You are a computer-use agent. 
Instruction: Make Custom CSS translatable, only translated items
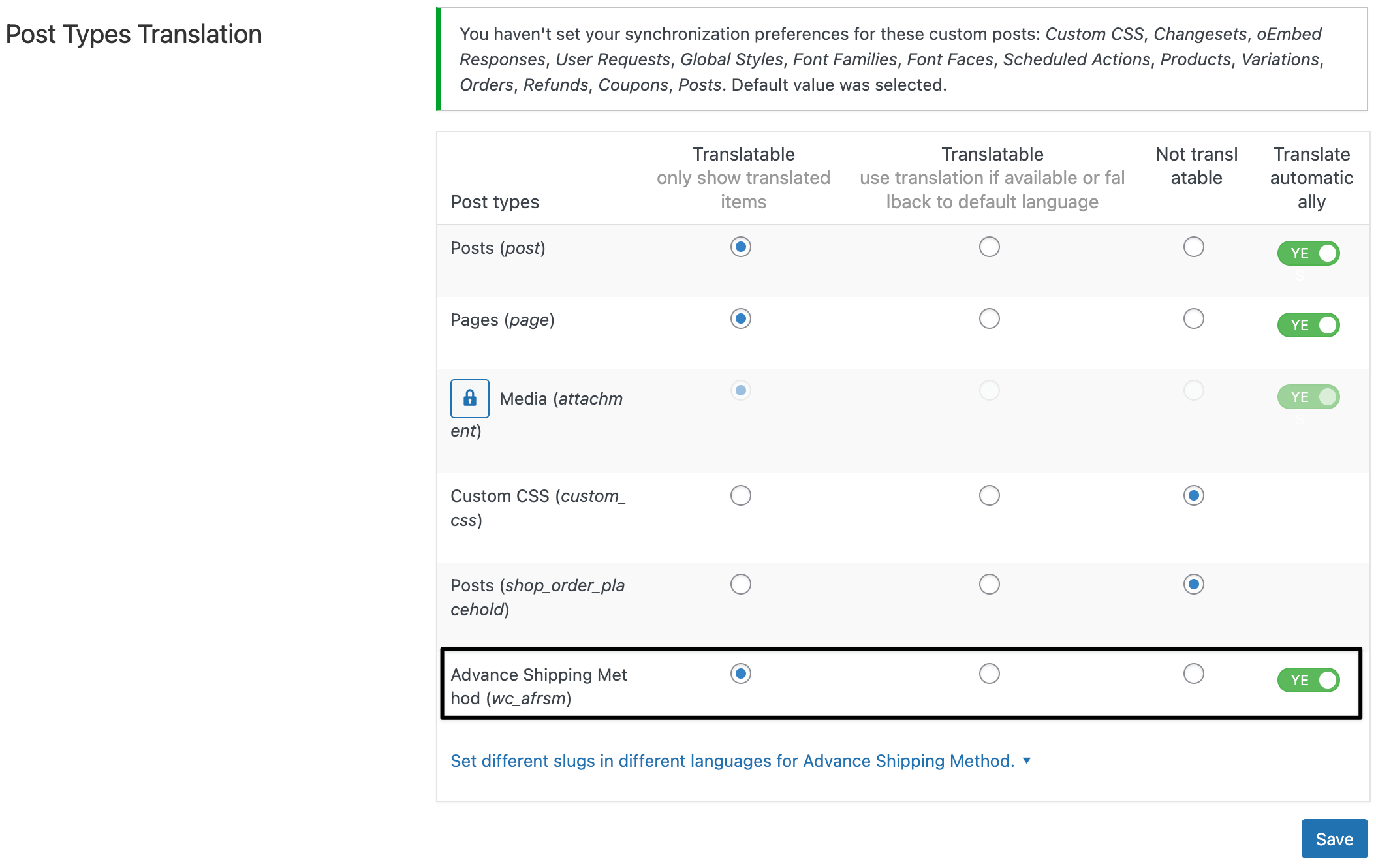click(x=740, y=495)
